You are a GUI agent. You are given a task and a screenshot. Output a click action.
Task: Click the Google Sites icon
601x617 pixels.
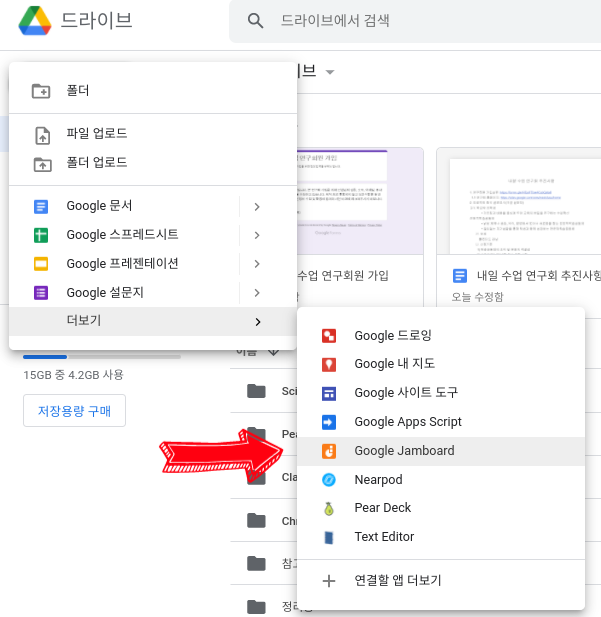(329, 393)
